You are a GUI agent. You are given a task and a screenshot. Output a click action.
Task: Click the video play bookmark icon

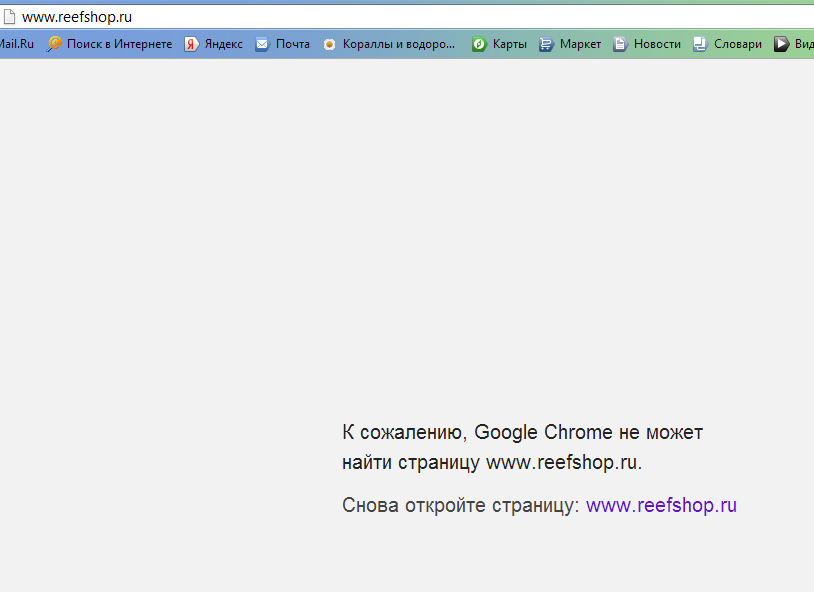pos(781,44)
